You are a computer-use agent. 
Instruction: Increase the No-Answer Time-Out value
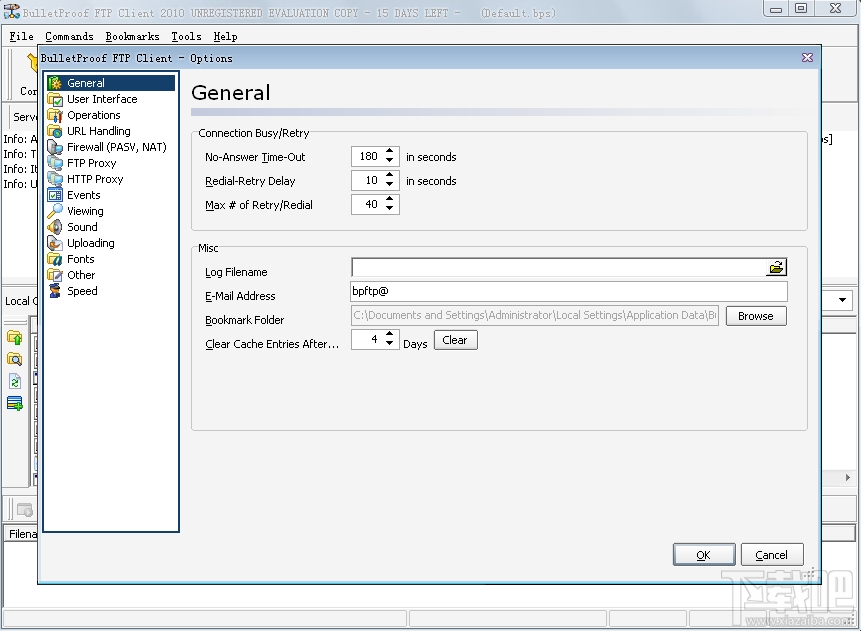[390, 152]
